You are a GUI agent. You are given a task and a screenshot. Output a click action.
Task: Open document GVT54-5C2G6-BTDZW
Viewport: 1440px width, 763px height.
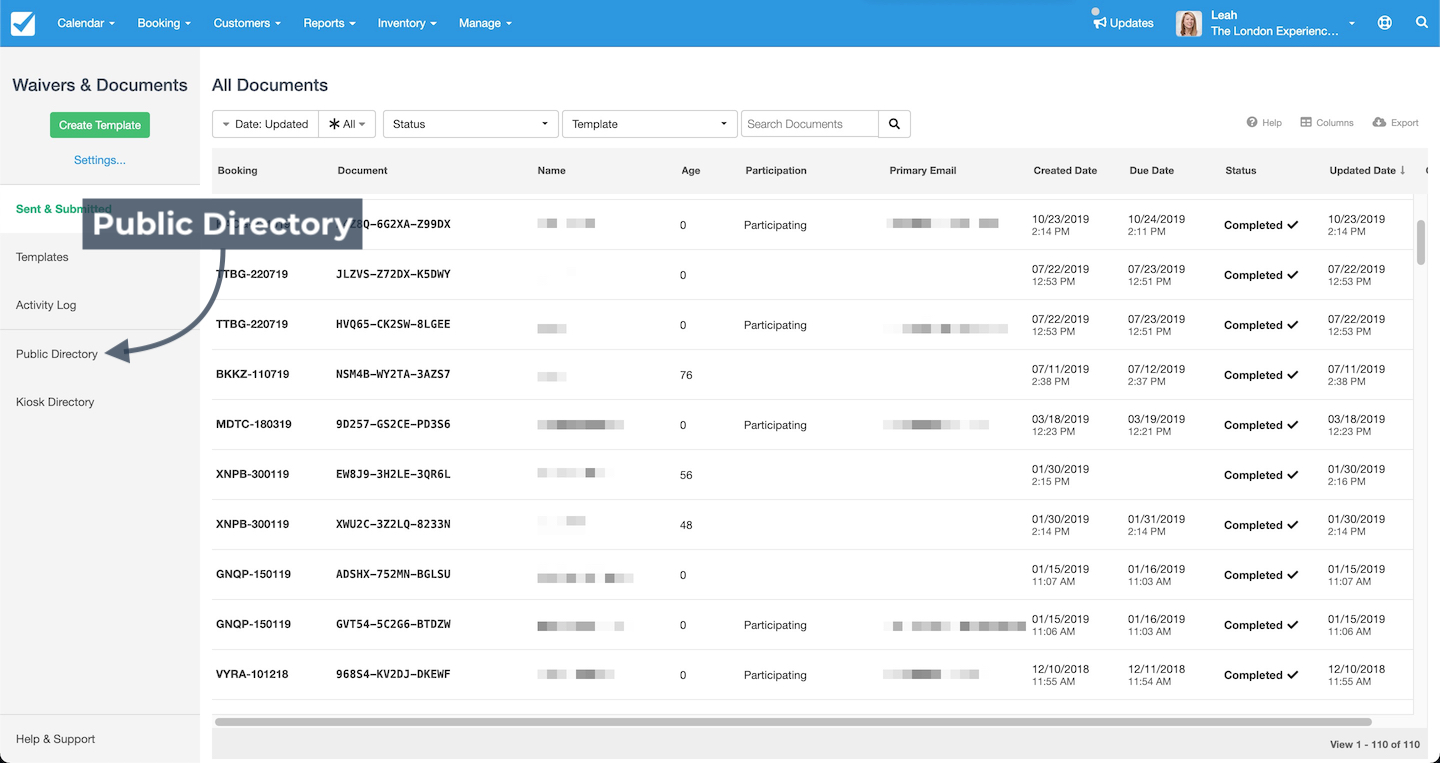click(x=393, y=624)
